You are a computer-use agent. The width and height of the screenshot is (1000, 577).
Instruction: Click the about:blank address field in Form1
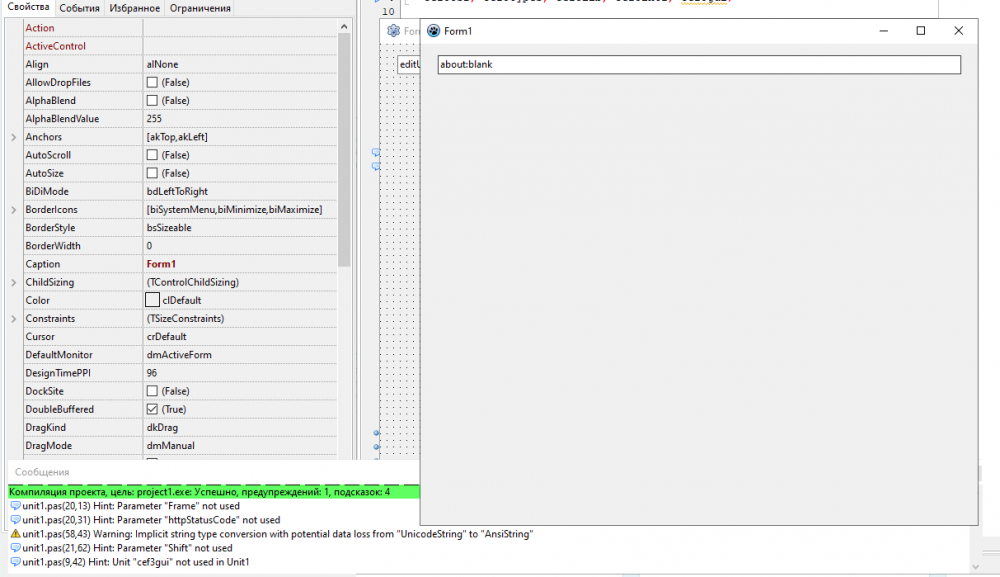699,64
